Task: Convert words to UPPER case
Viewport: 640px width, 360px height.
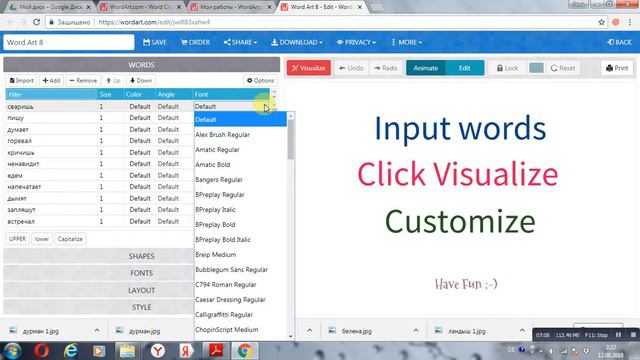Action: [x=17, y=239]
